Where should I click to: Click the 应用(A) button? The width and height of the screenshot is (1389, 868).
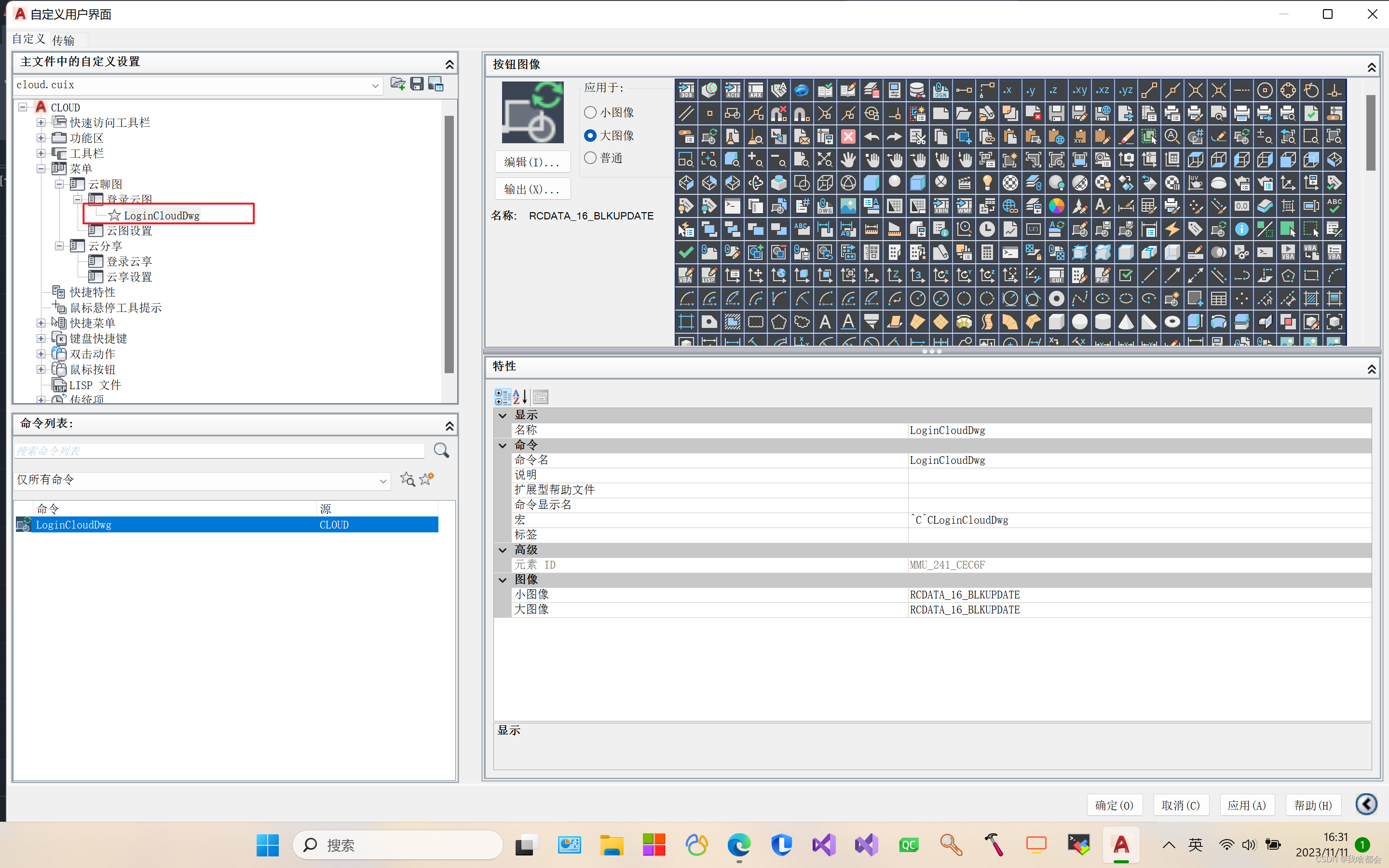[1247, 805]
